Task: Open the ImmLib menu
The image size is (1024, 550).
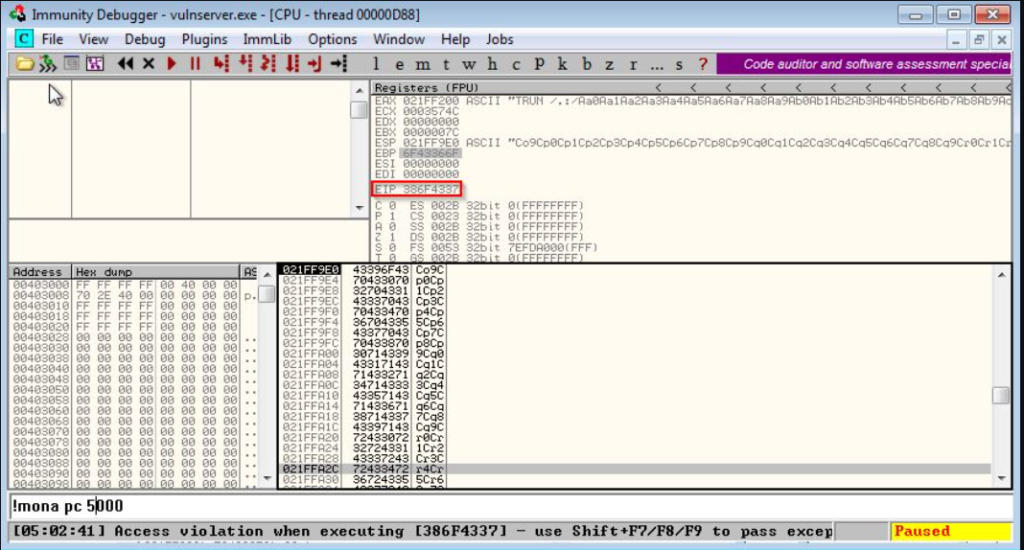Action: point(267,39)
